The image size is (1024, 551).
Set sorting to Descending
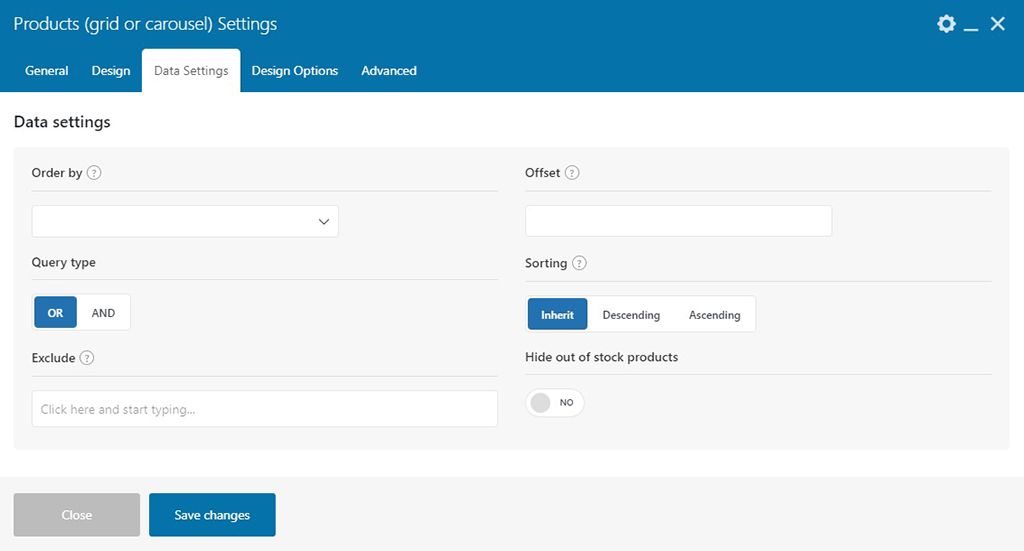point(631,315)
